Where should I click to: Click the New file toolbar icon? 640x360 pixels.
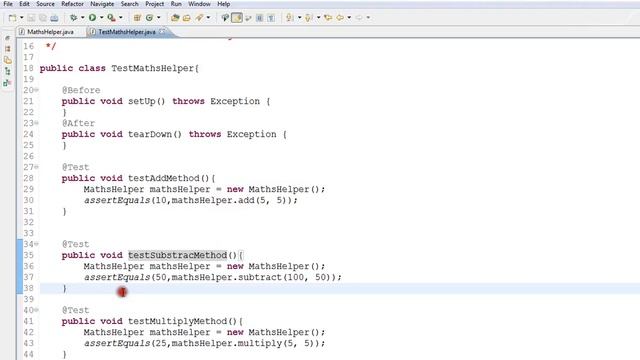pyautogui.click(x=13, y=18)
